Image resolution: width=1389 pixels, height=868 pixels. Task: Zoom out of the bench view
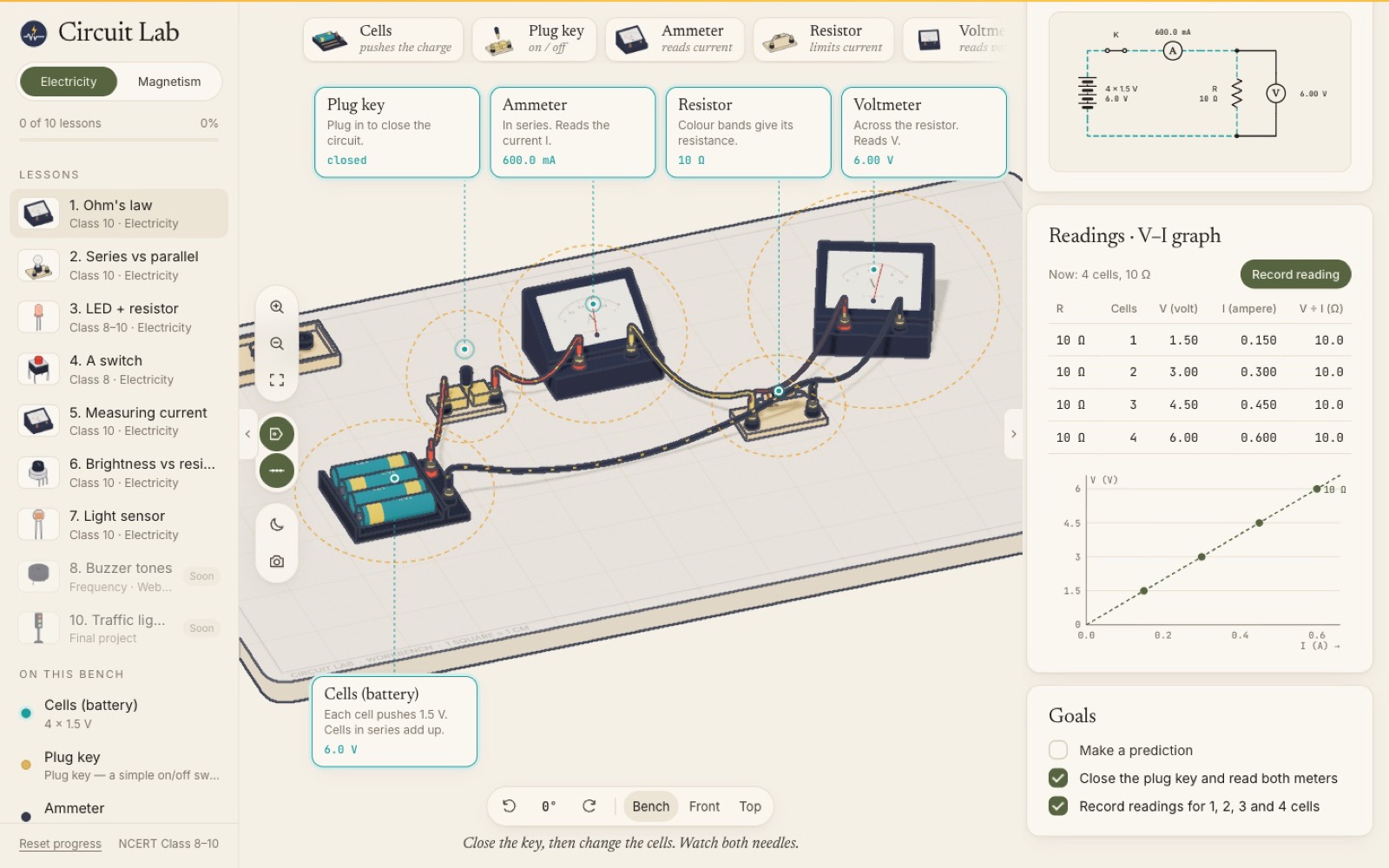(x=277, y=344)
